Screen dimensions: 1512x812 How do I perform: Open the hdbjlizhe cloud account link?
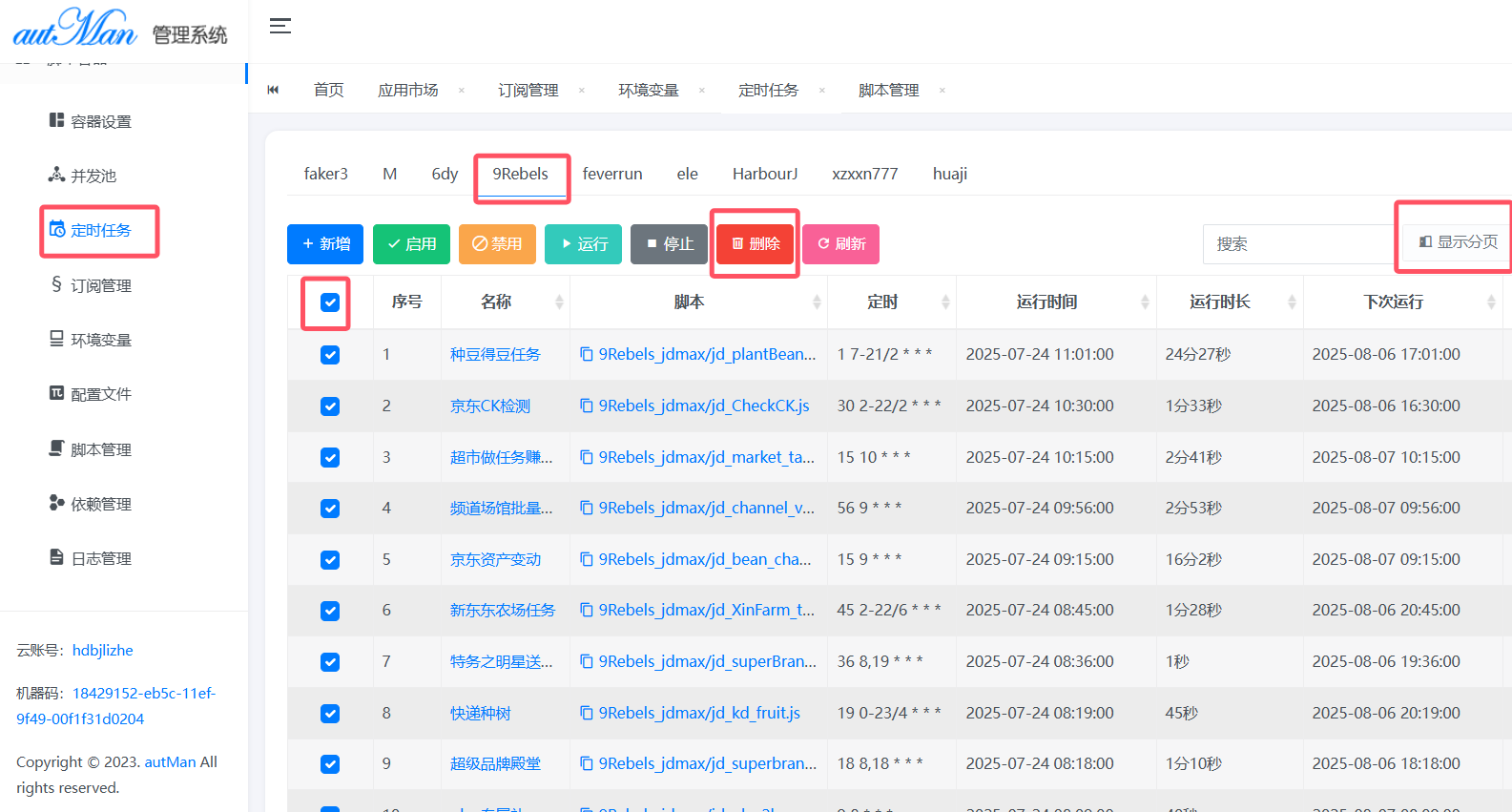coord(103,650)
